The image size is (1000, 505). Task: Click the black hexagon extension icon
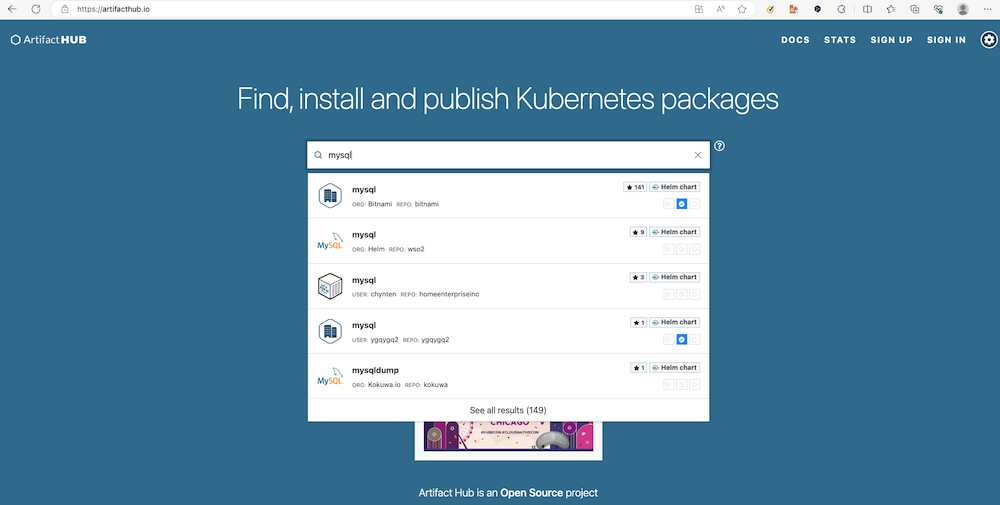(818, 10)
